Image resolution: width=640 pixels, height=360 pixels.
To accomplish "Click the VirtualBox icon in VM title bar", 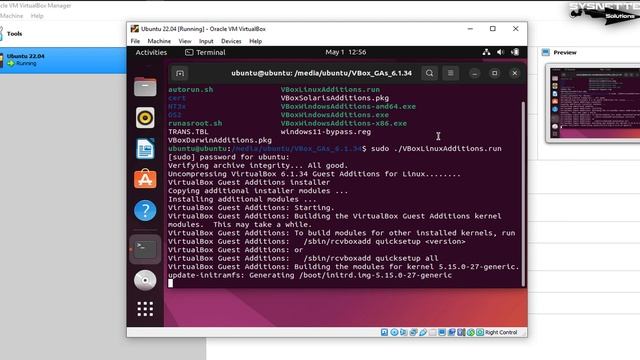I will pyautogui.click(x=134, y=29).
